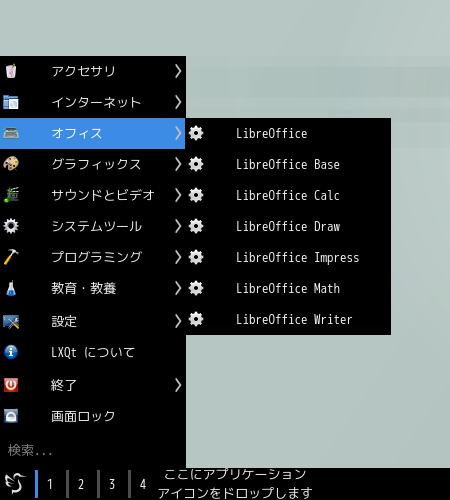Click the LXQt について info icon

point(11,352)
